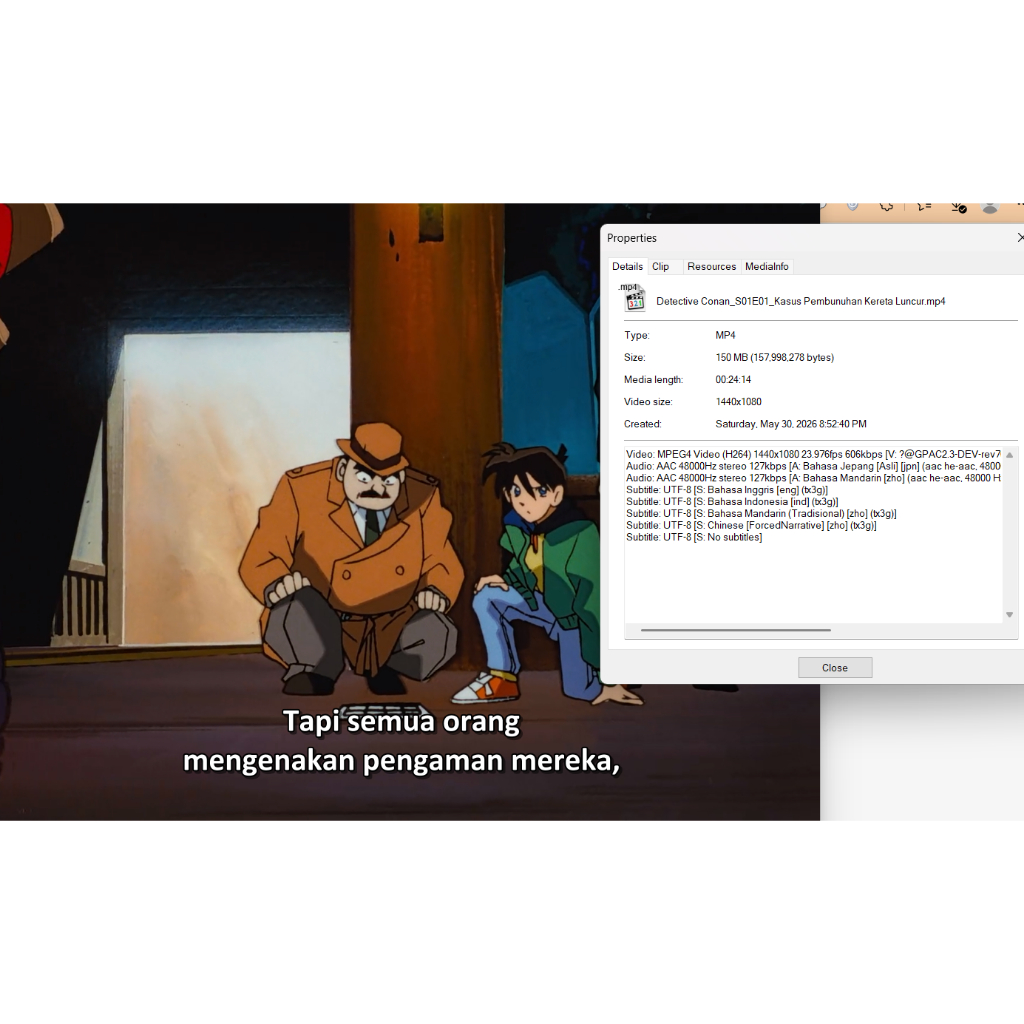Screen dimensions: 1024x1024
Task: Close the Properties dialog with Close button
Action: coord(835,667)
